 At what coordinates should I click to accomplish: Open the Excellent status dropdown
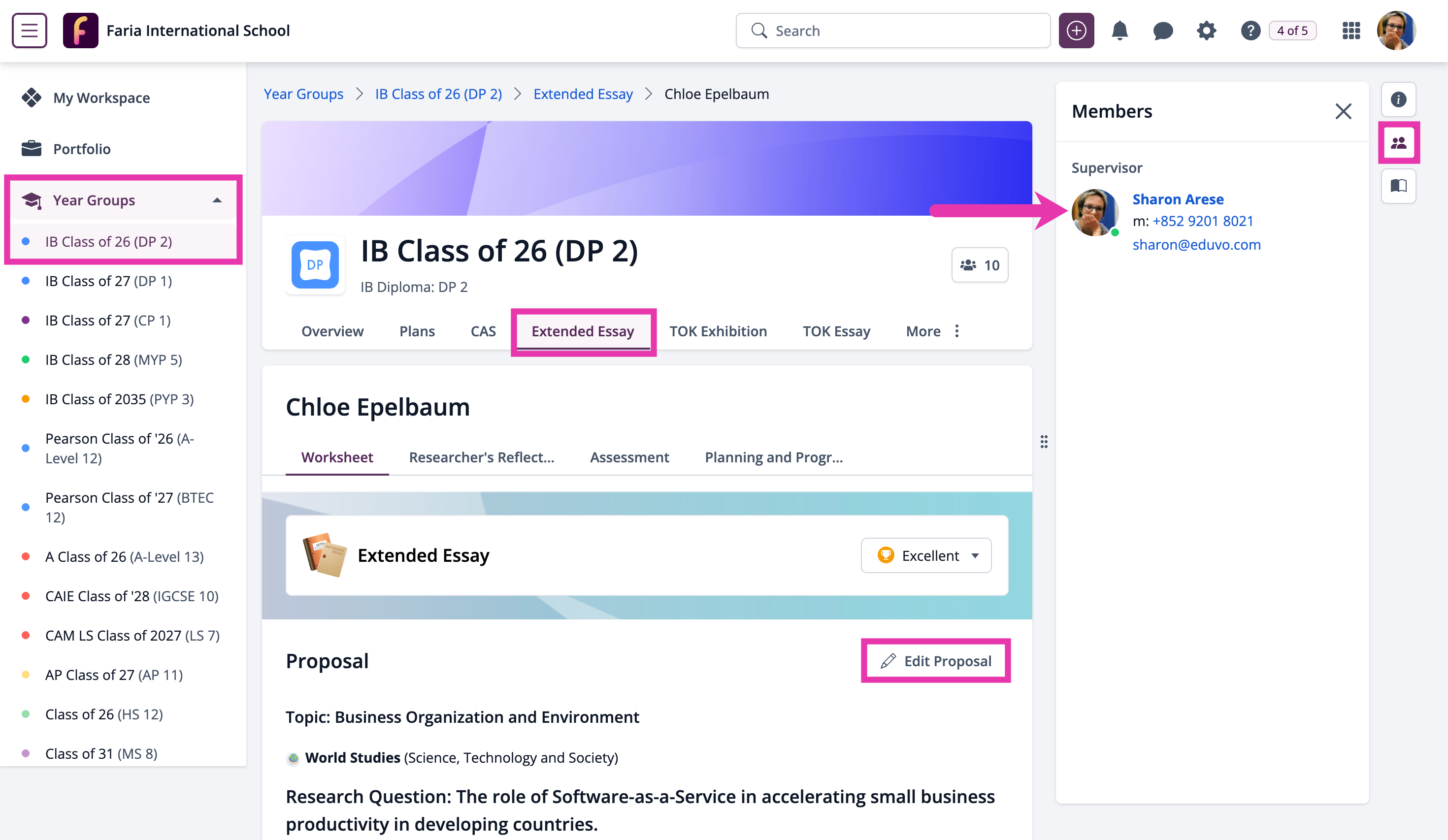click(926, 555)
